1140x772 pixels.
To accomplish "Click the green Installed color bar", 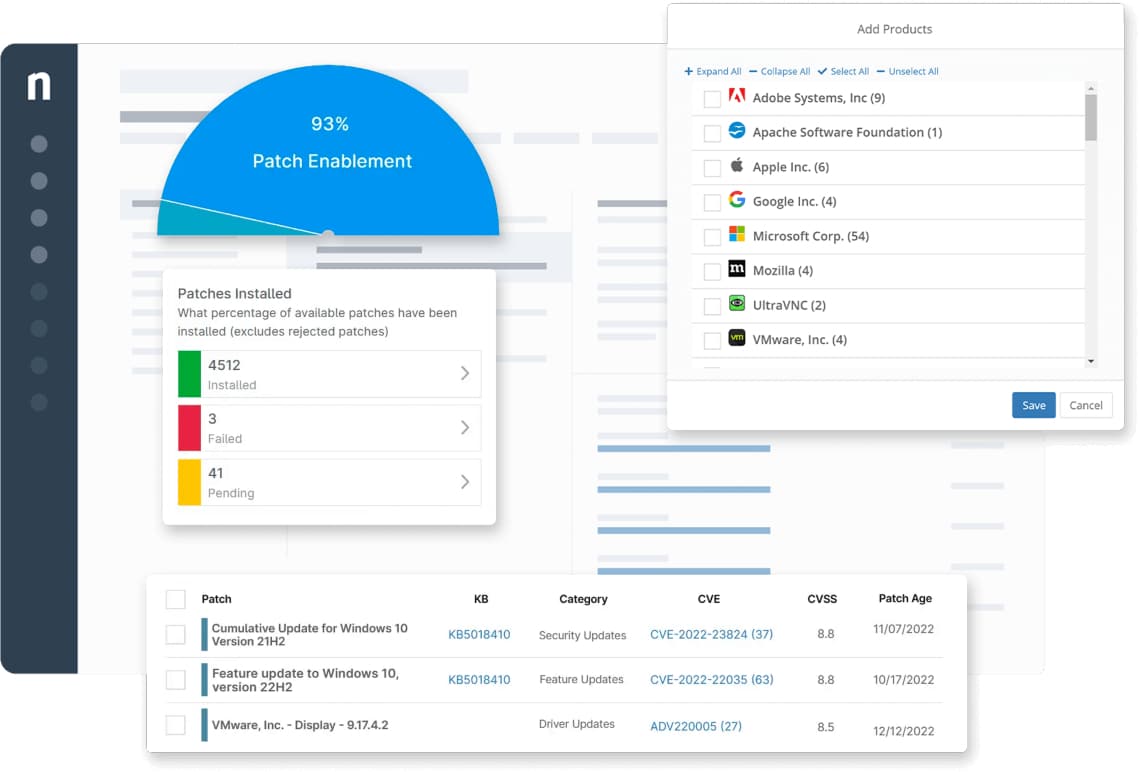I will [x=189, y=374].
